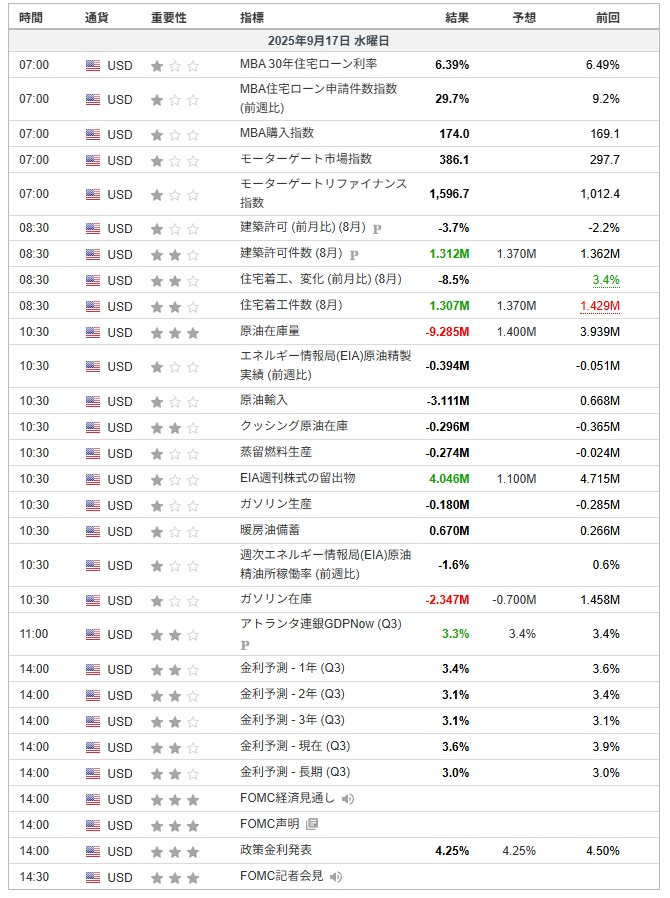
Task: Open the 住宅着工、変化 (前月比) (8月) indicator
Action: (x=321, y=279)
